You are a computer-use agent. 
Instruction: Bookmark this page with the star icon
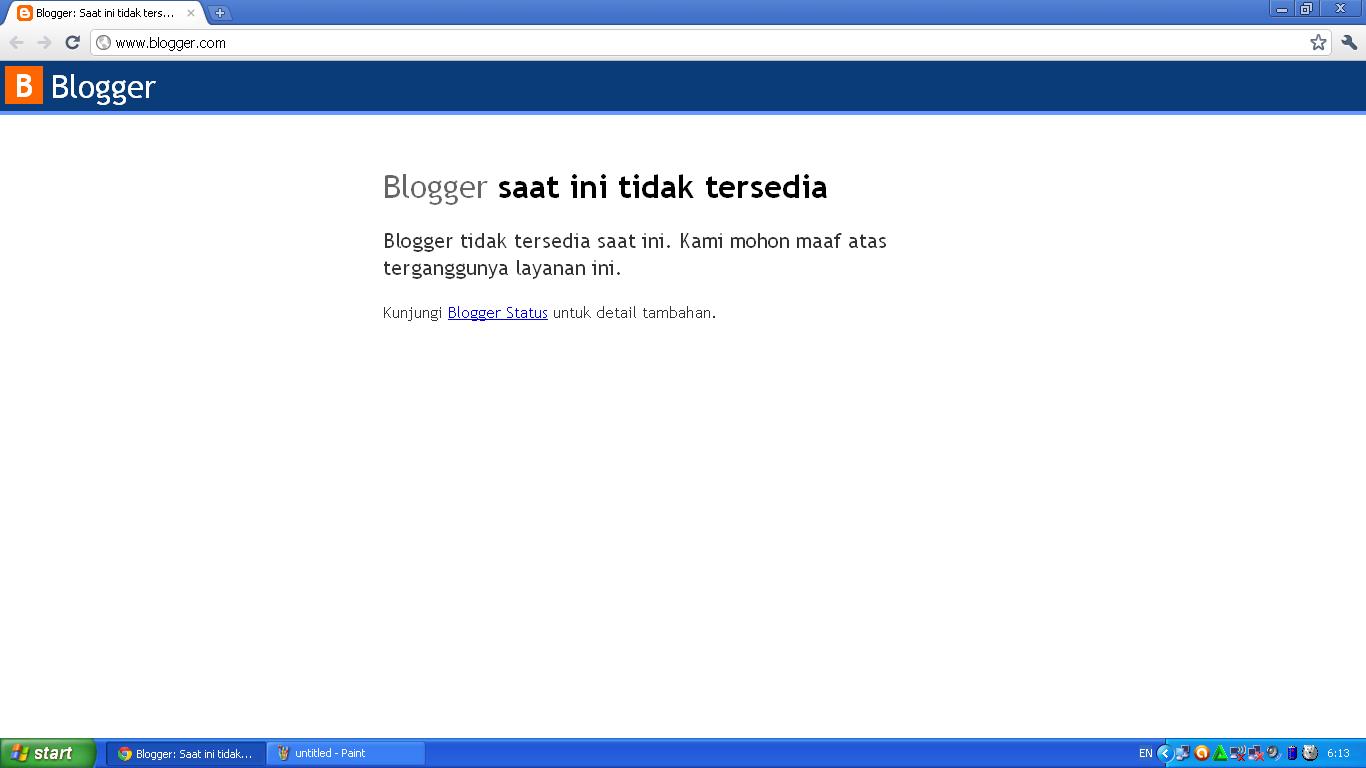click(x=1318, y=42)
